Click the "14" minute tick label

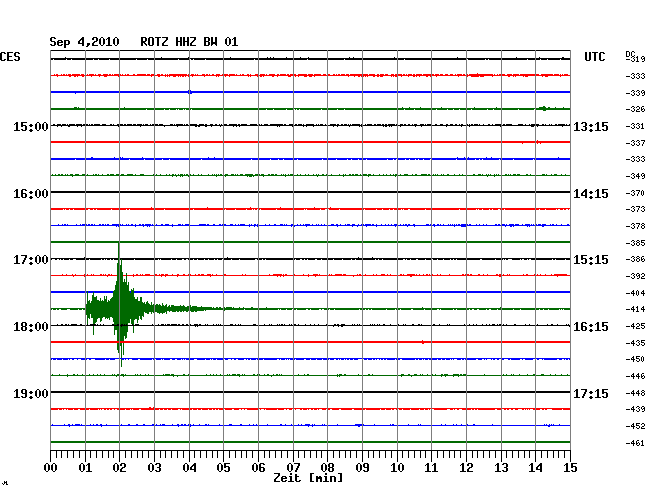(x=535, y=467)
